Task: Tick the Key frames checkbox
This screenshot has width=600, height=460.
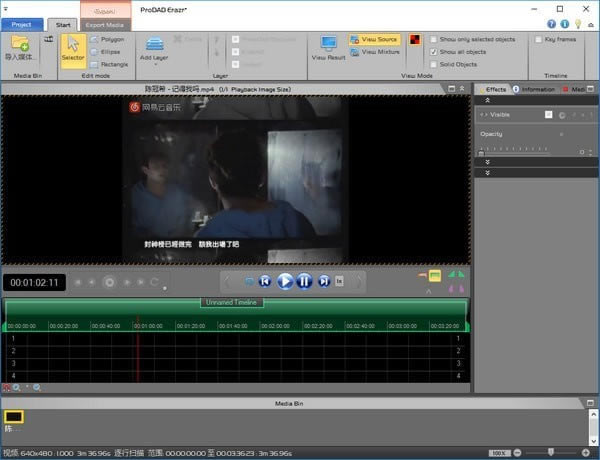Action: click(x=538, y=39)
